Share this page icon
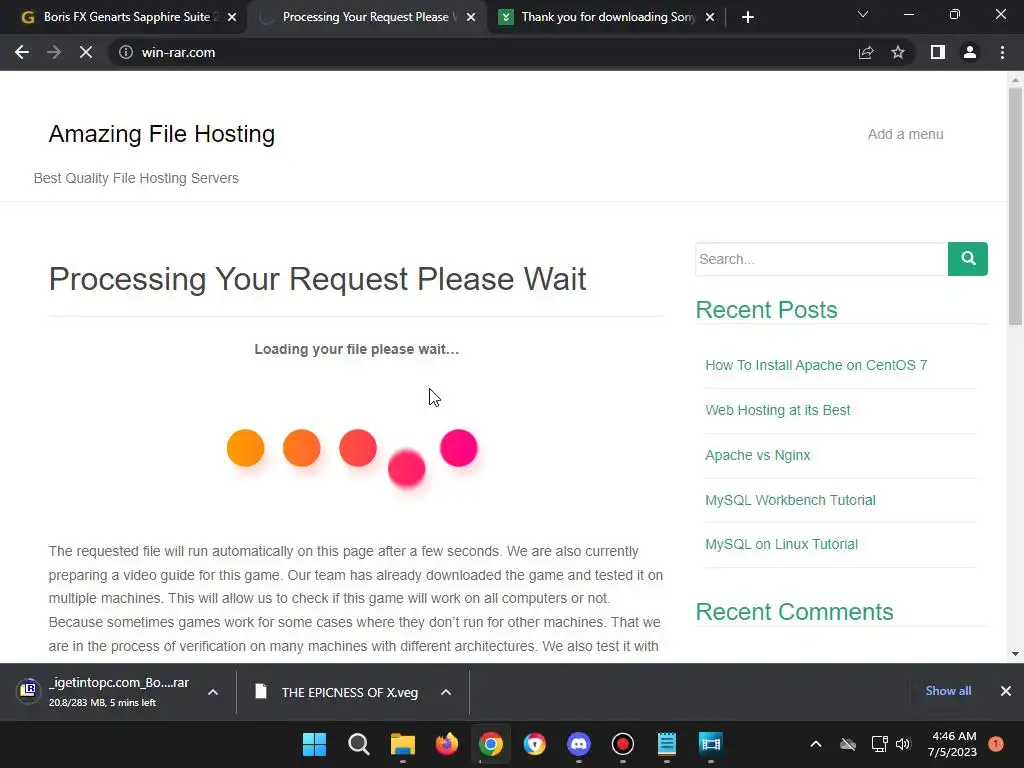The image size is (1024, 768). tap(866, 52)
